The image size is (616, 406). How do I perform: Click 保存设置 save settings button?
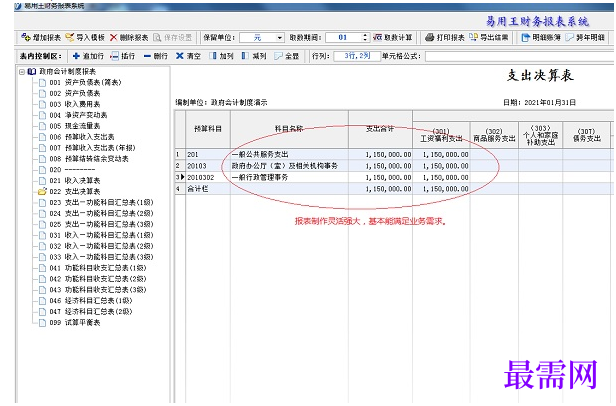pos(172,37)
